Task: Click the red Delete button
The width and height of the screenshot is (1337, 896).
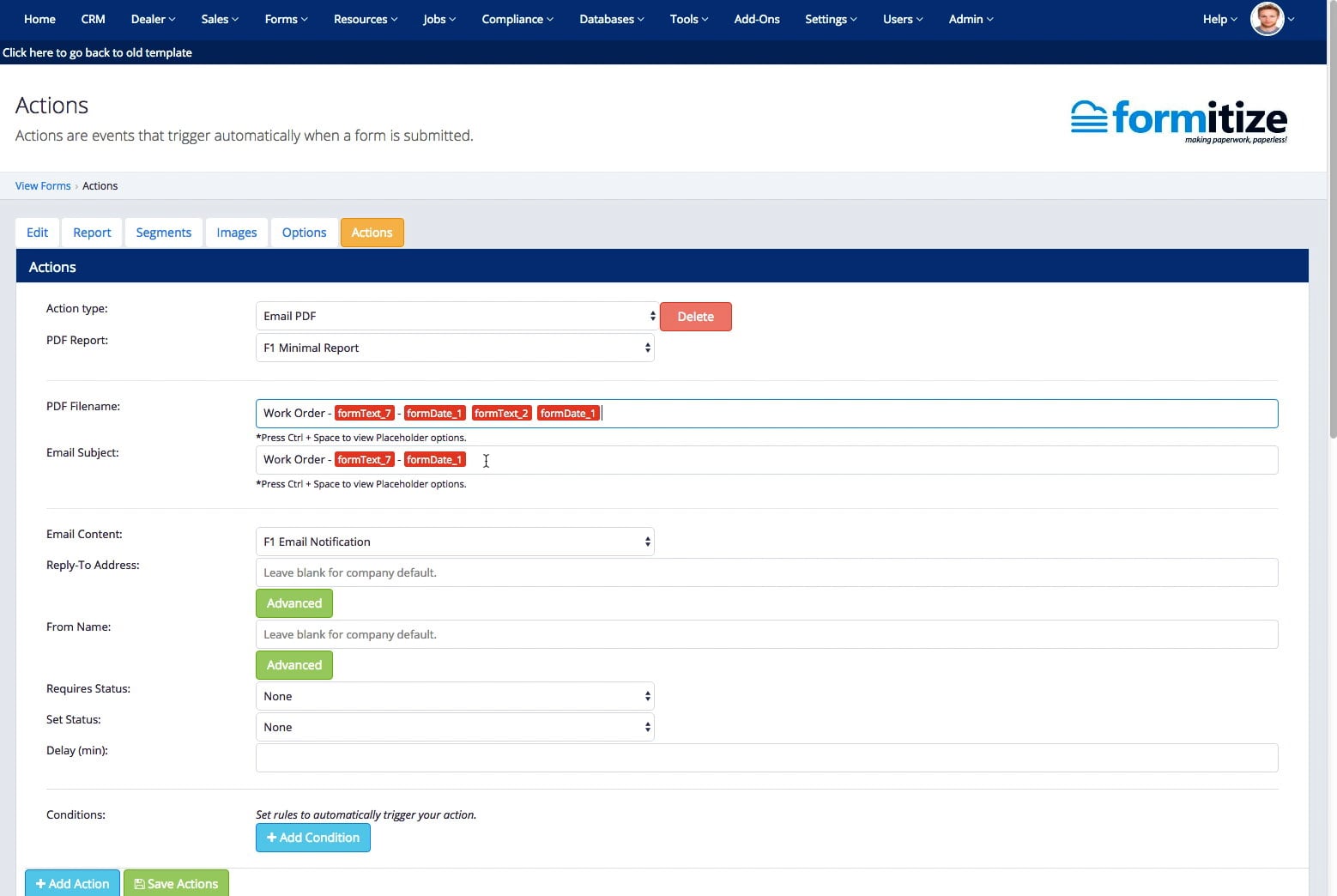Action: 696,317
